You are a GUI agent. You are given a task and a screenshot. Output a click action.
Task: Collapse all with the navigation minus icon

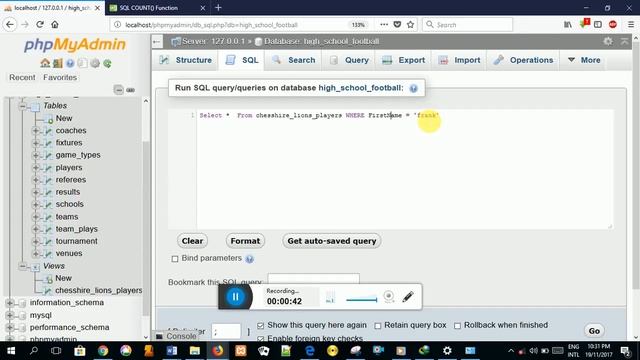118,90
